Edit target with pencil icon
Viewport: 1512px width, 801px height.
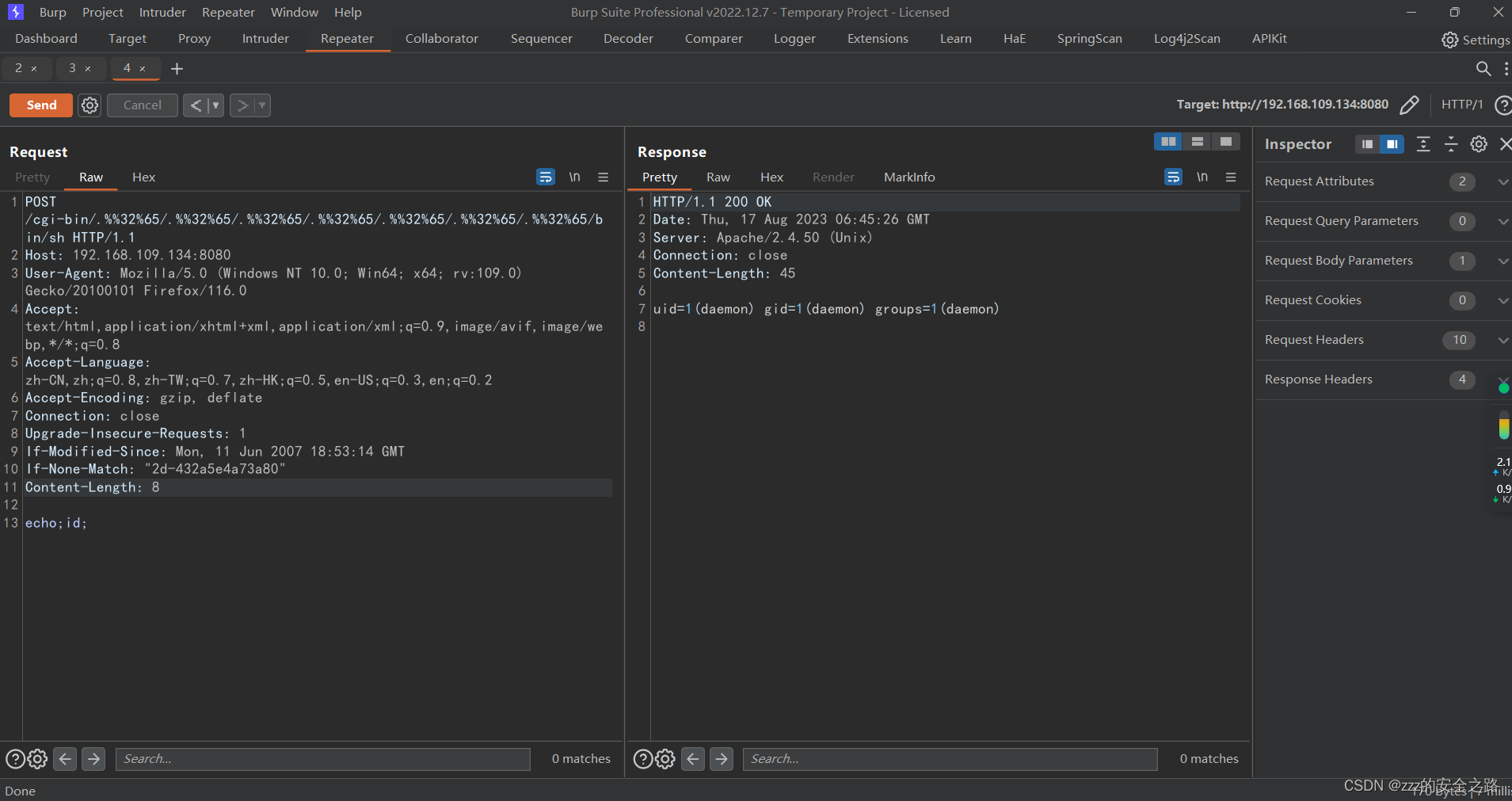1409,105
